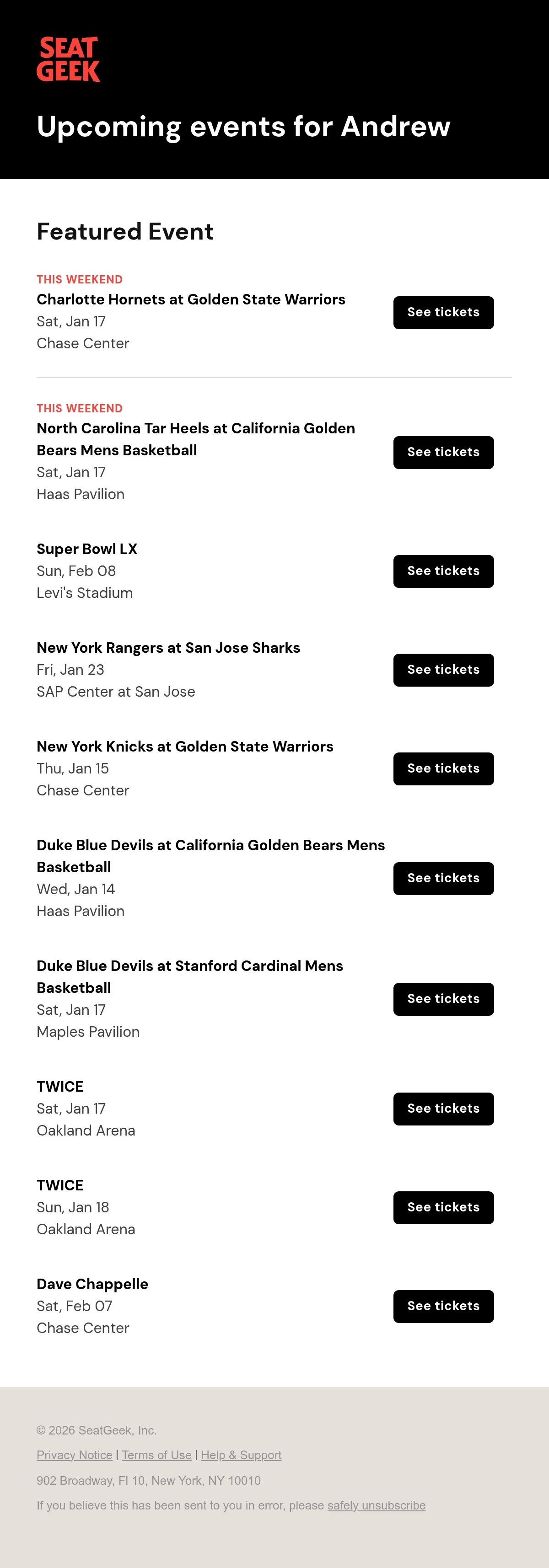This screenshot has width=549, height=1568.
Task: See tickets for Duke at Stanford Cardinal
Action: point(443,998)
